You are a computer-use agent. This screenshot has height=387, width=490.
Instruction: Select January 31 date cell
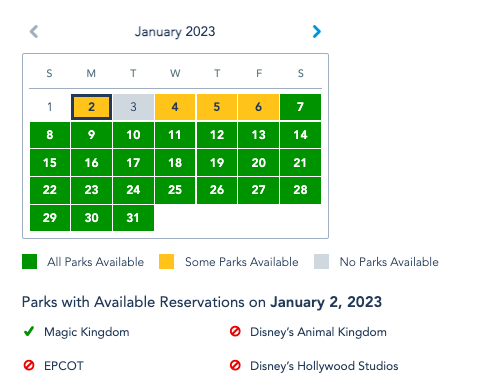[x=133, y=218]
